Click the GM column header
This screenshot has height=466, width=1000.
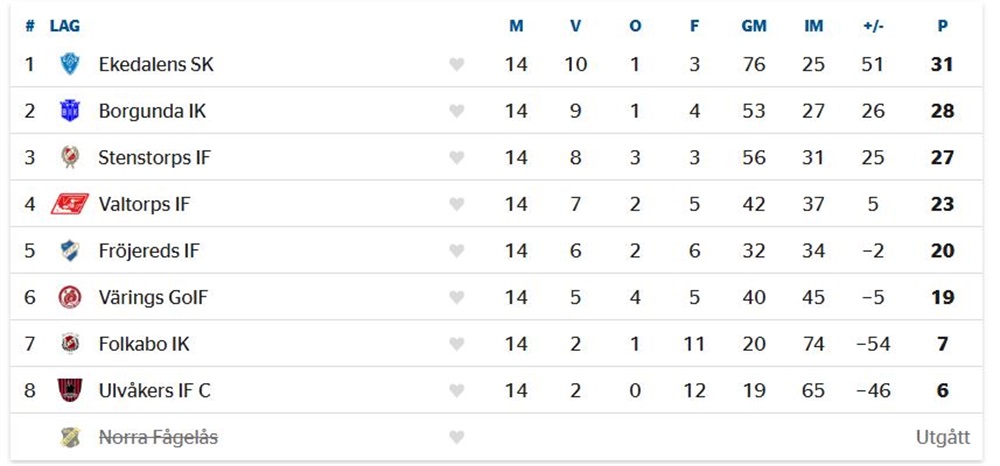click(754, 26)
